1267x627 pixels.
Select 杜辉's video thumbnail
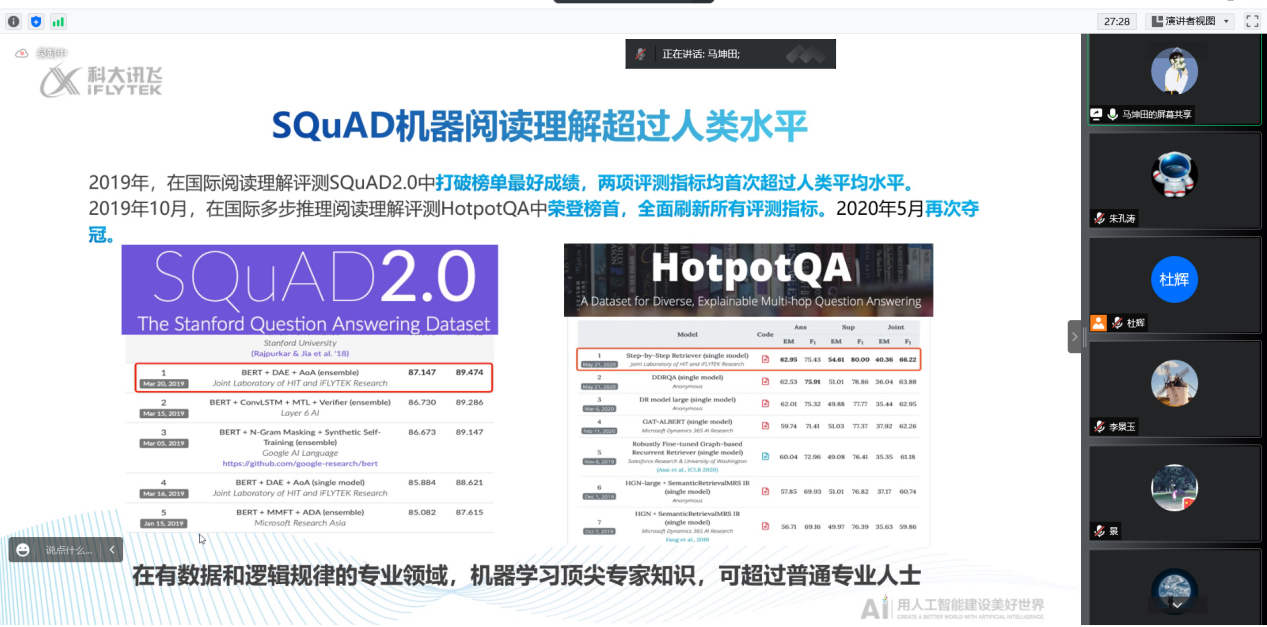(1175, 280)
